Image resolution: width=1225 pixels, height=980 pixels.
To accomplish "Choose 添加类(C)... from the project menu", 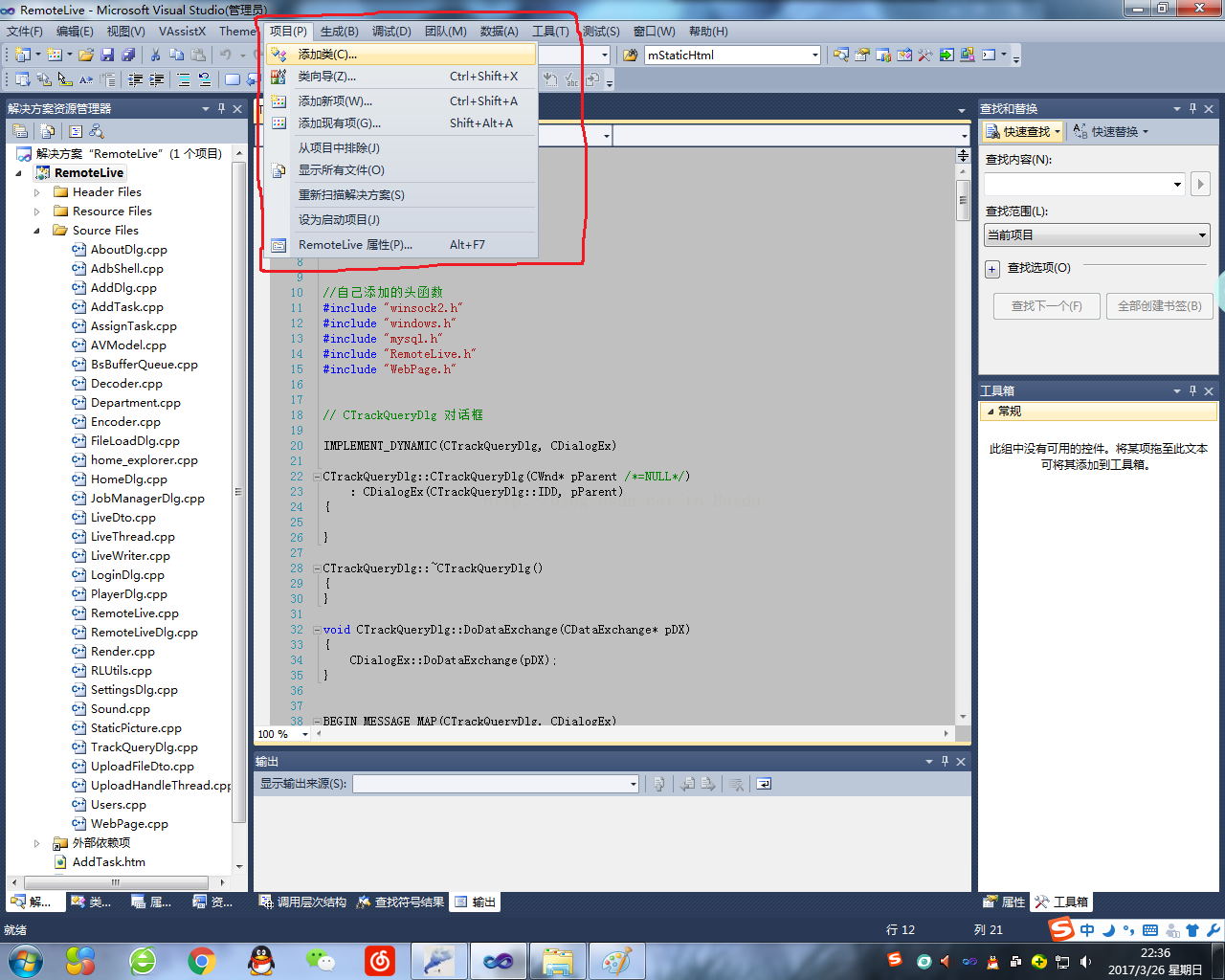I will [x=401, y=55].
